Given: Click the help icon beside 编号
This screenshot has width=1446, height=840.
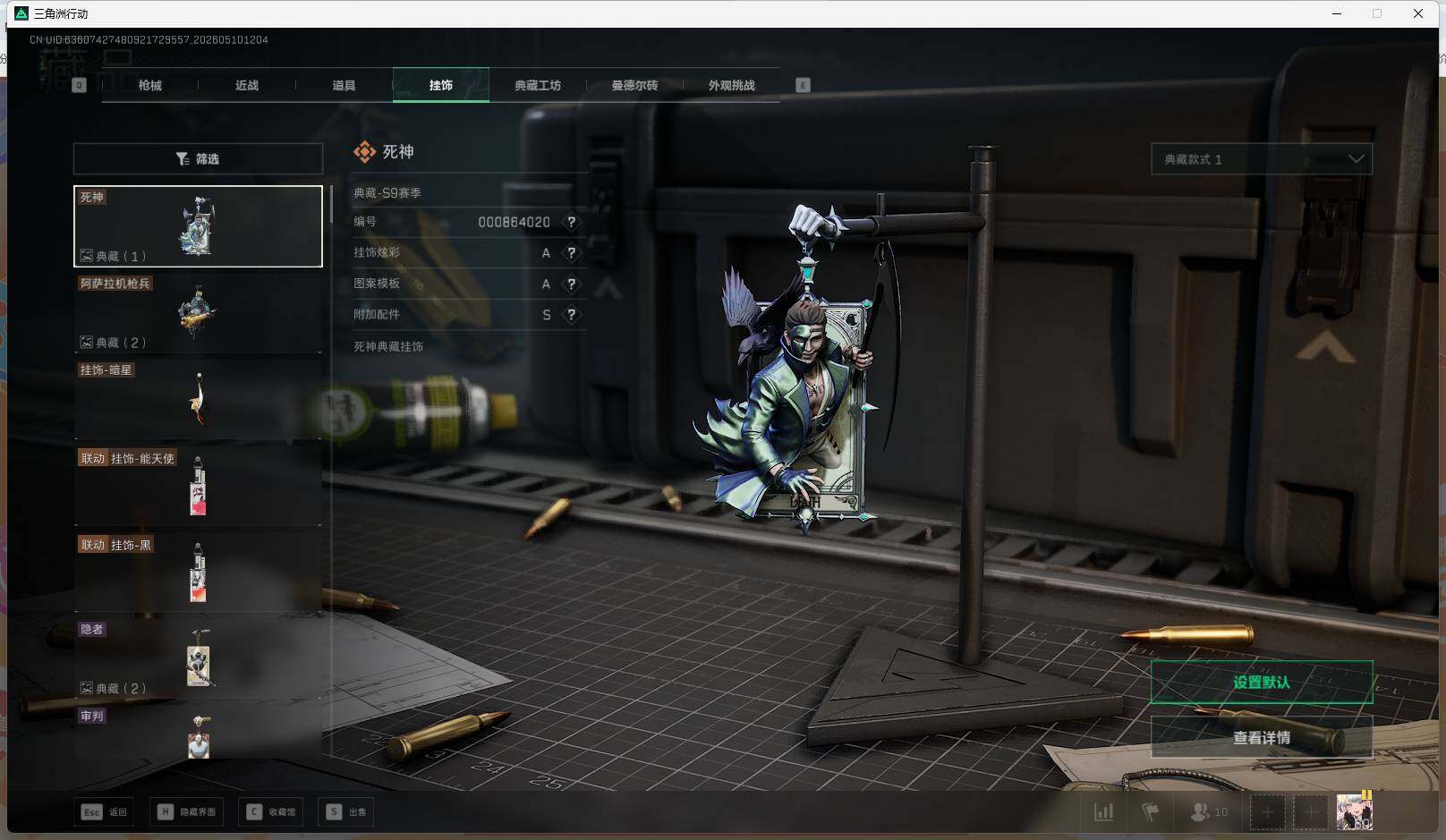Looking at the screenshot, I should (x=571, y=222).
